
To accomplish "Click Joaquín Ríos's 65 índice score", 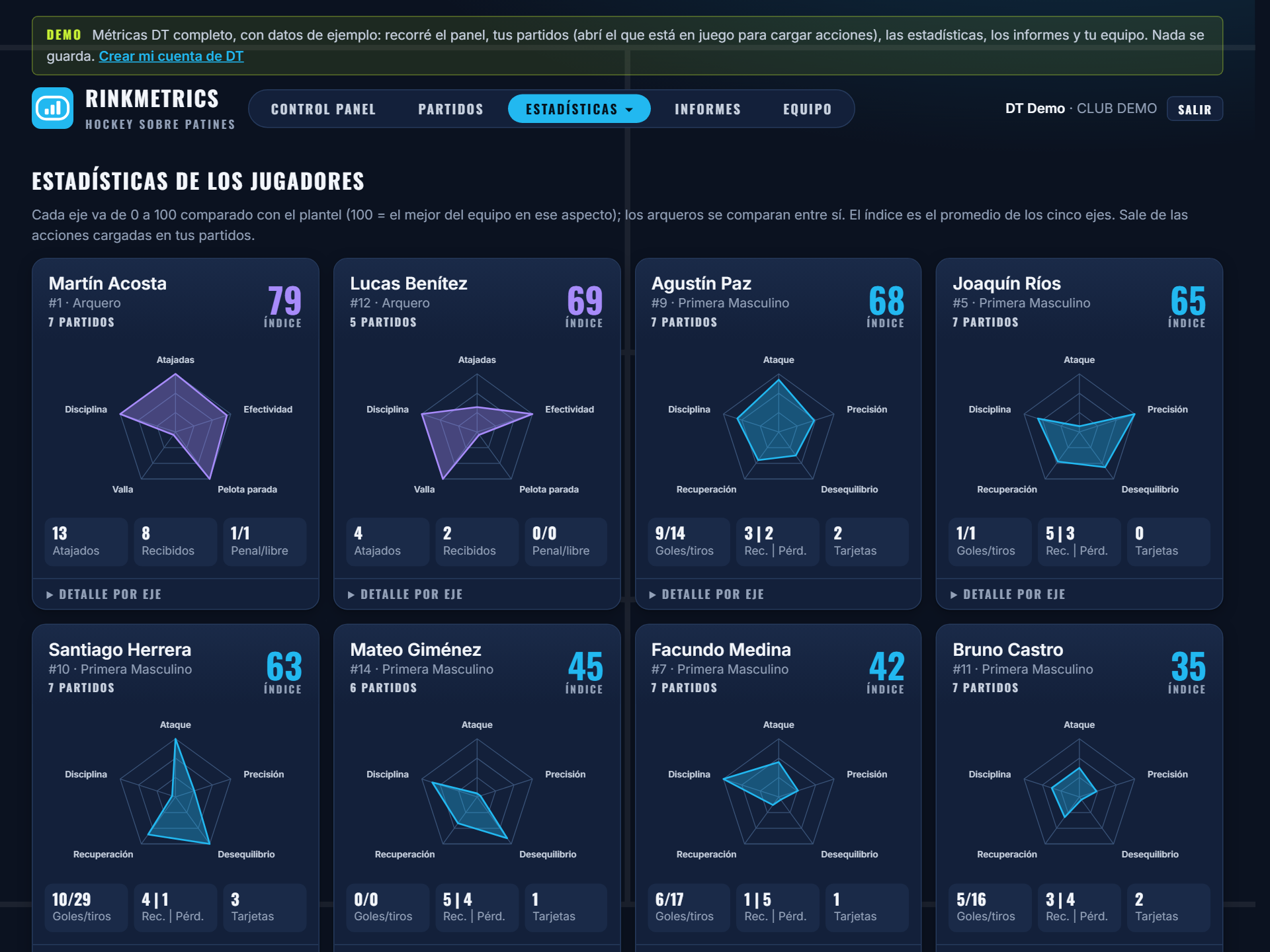I will [x=1188, y=301].
